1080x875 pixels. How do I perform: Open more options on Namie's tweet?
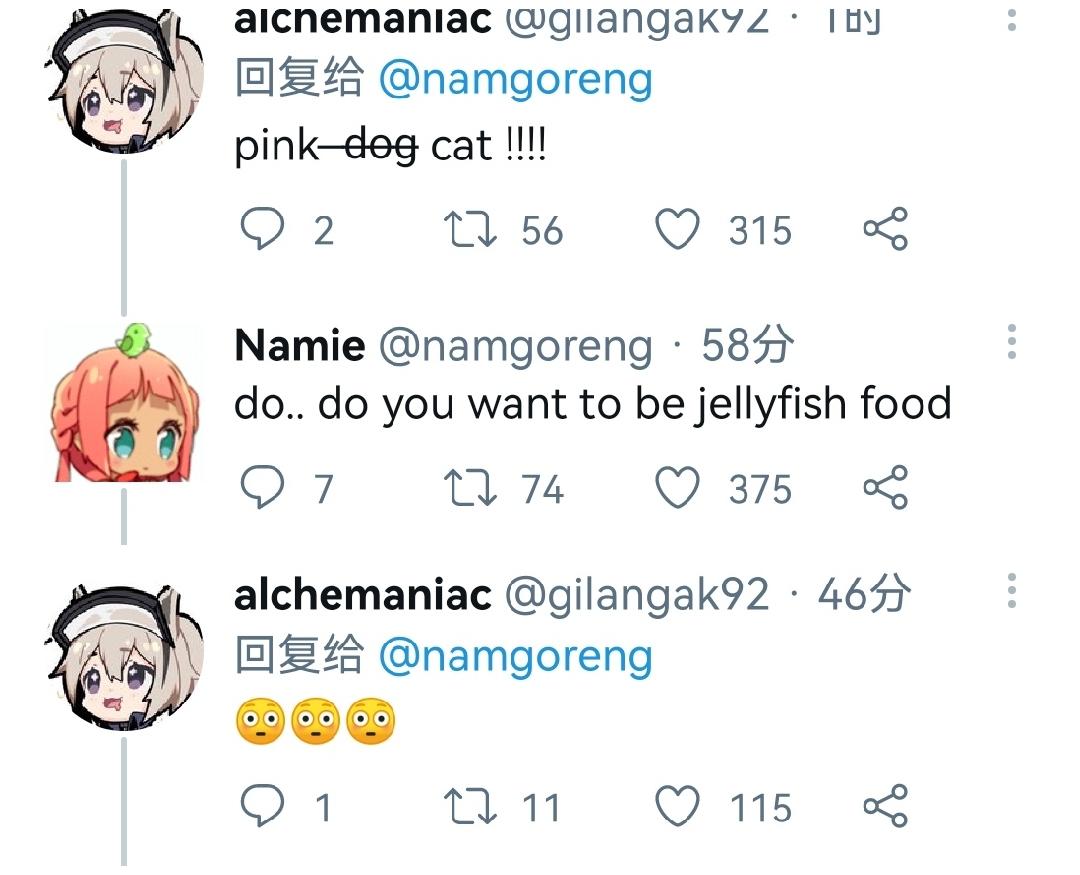pyautogui.click(x=1011, y=341)
